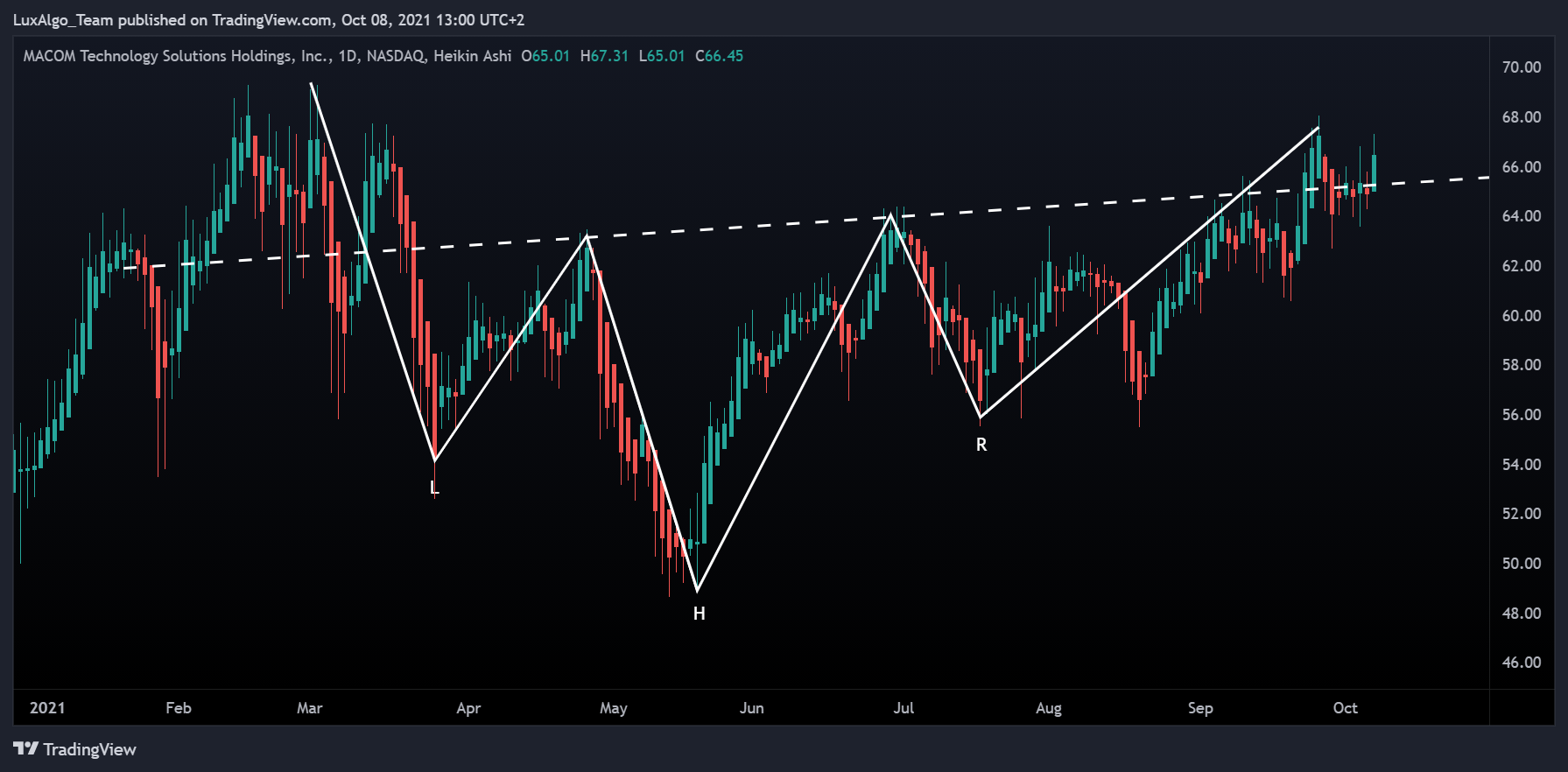Click the close value C66.45
The height and width of the screenshot is (772, 1568).
pos(719,56)
